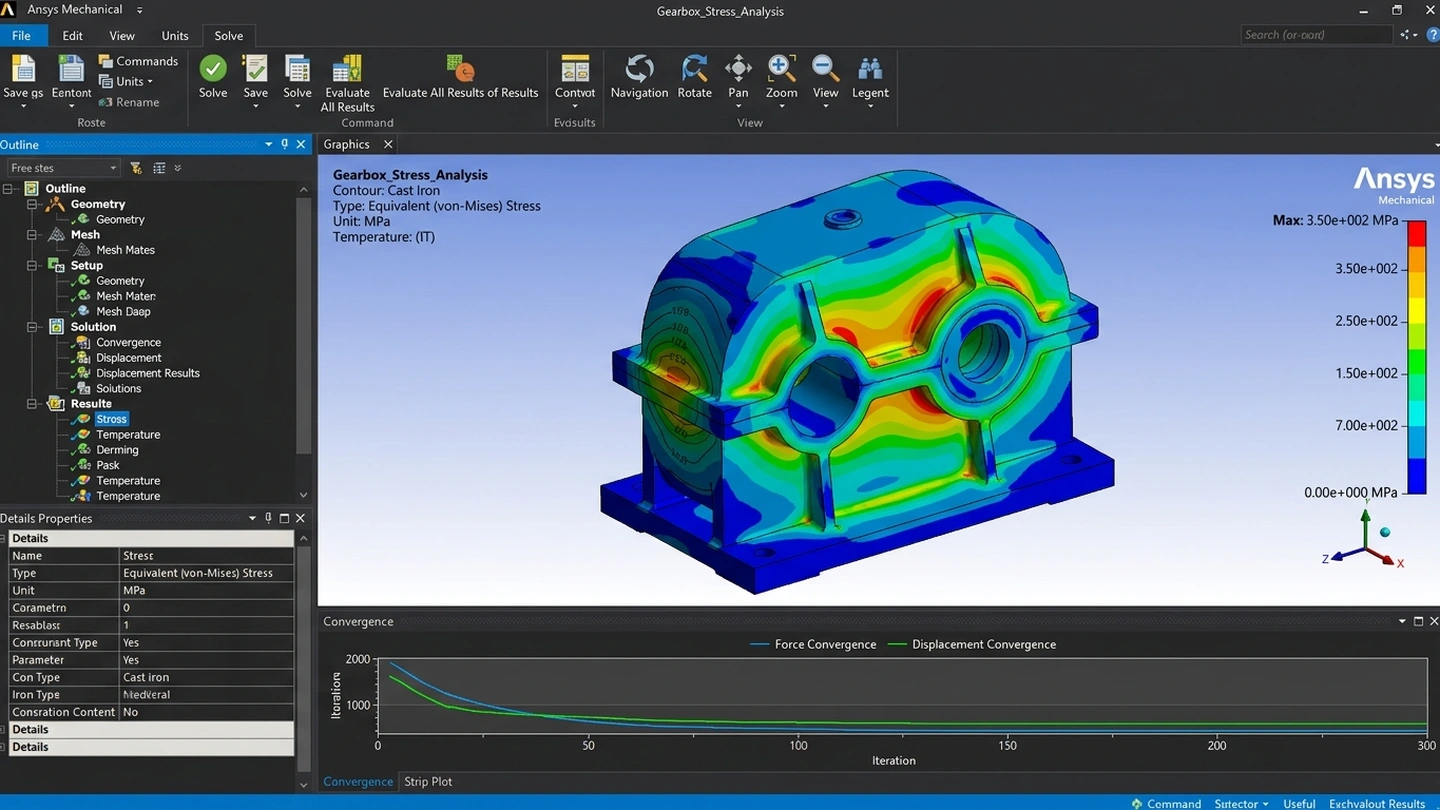Expand the Outline toolbar overflow chevron
This screenshot has width=1440, height=810.
coord(178,168)
